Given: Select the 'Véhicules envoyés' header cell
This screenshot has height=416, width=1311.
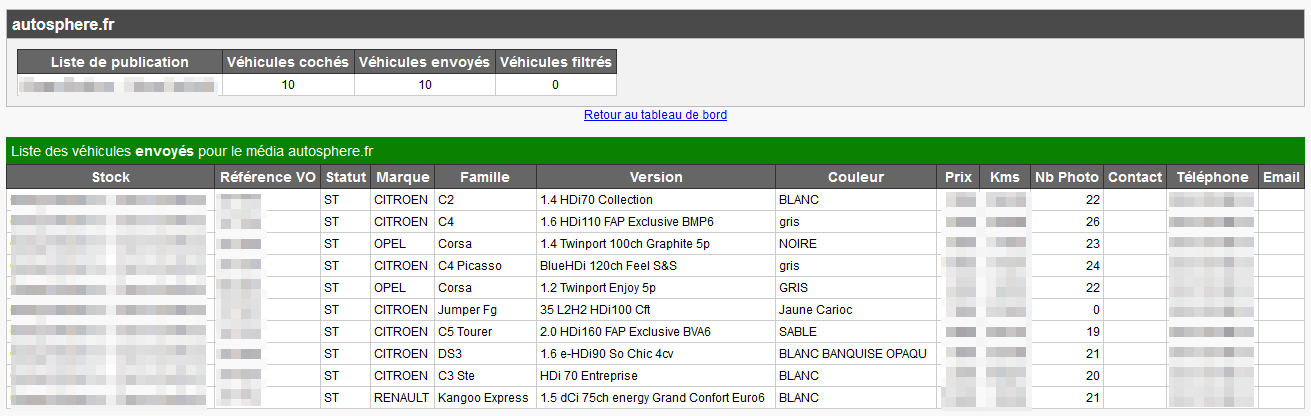Looking at the screenshot, I should [x=424, y=62].
